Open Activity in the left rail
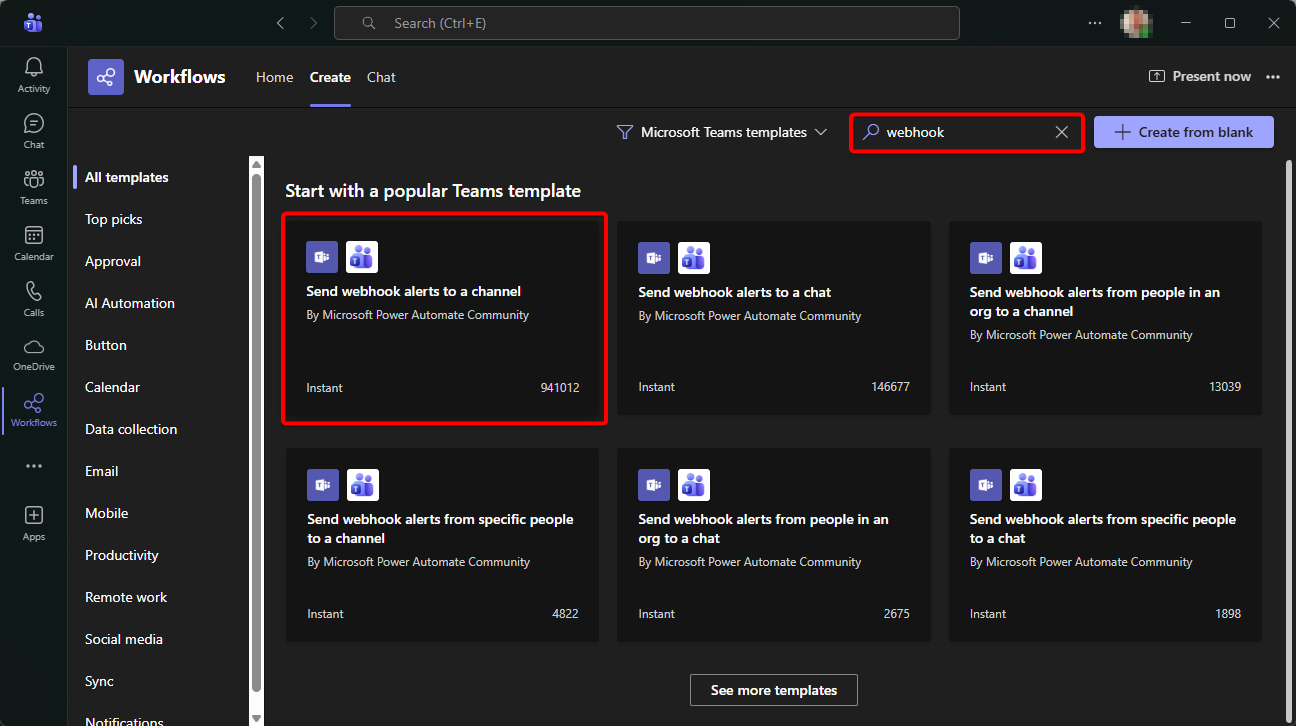The image size is (1296, 726). pyautogui.click(x=34, y=76)
